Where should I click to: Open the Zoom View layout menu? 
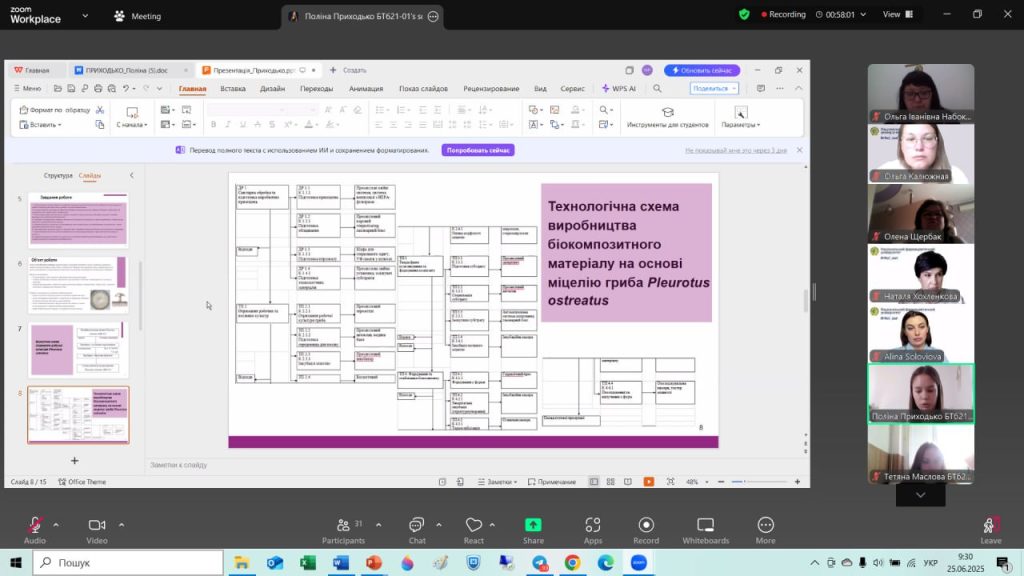click(x=898, y=14)
